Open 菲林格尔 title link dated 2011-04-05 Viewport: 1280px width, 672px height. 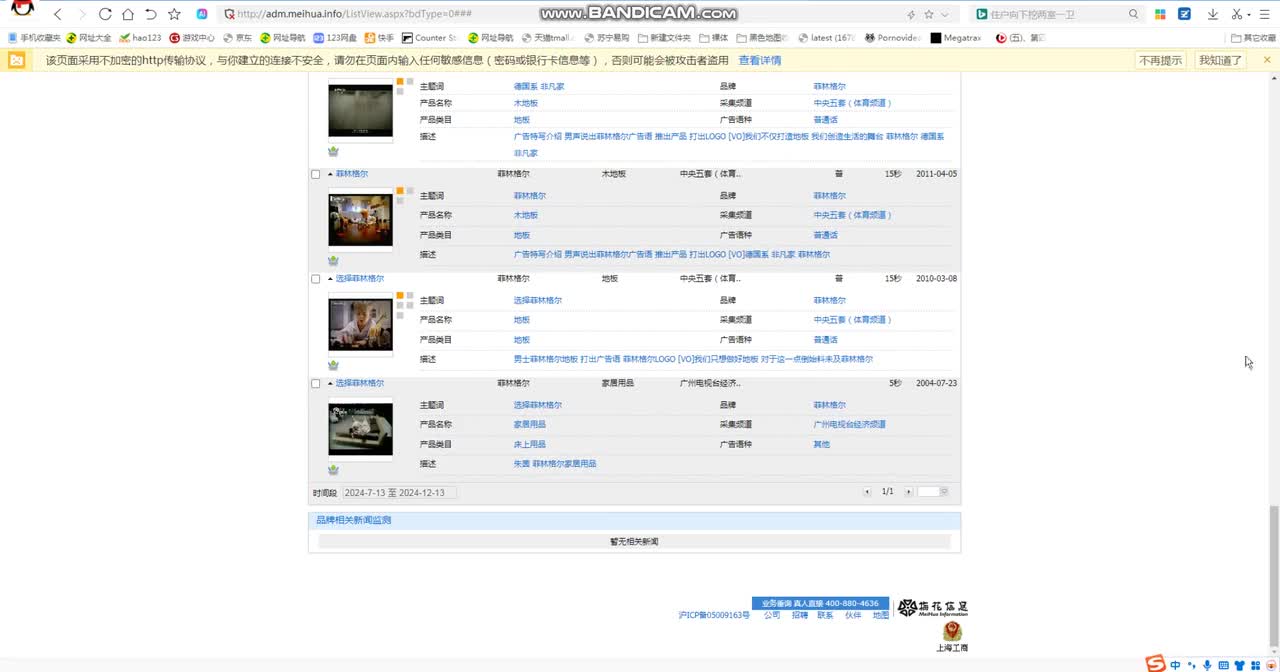pos(352,174)
